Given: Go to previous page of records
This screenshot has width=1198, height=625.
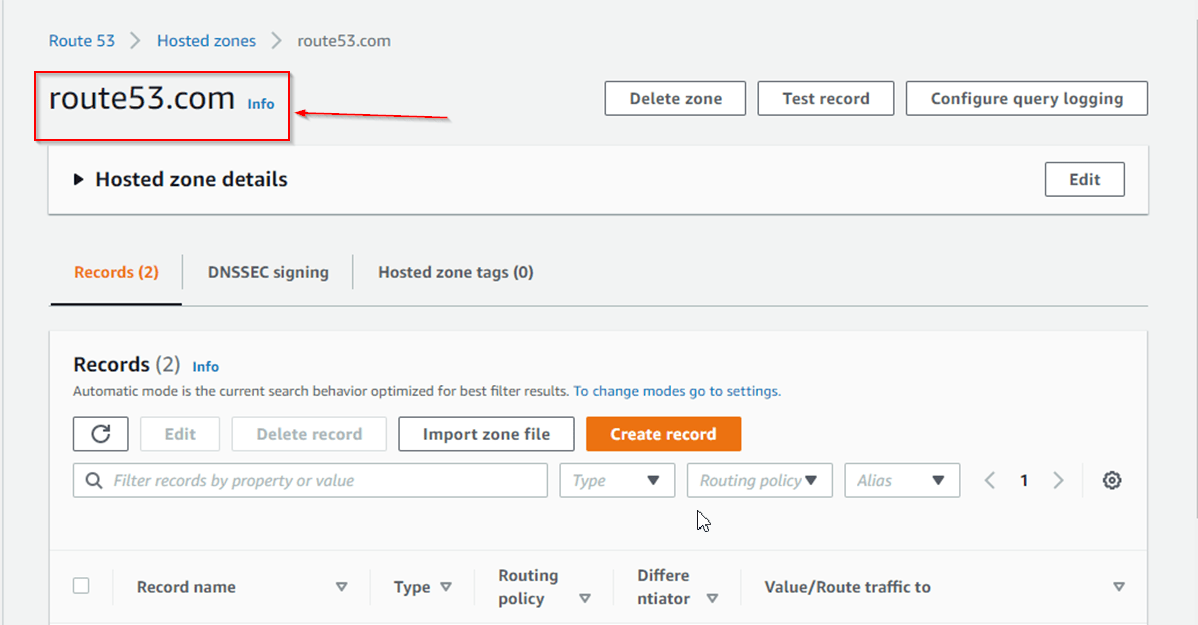Looking at the screenshot, I should pos(990,481).
